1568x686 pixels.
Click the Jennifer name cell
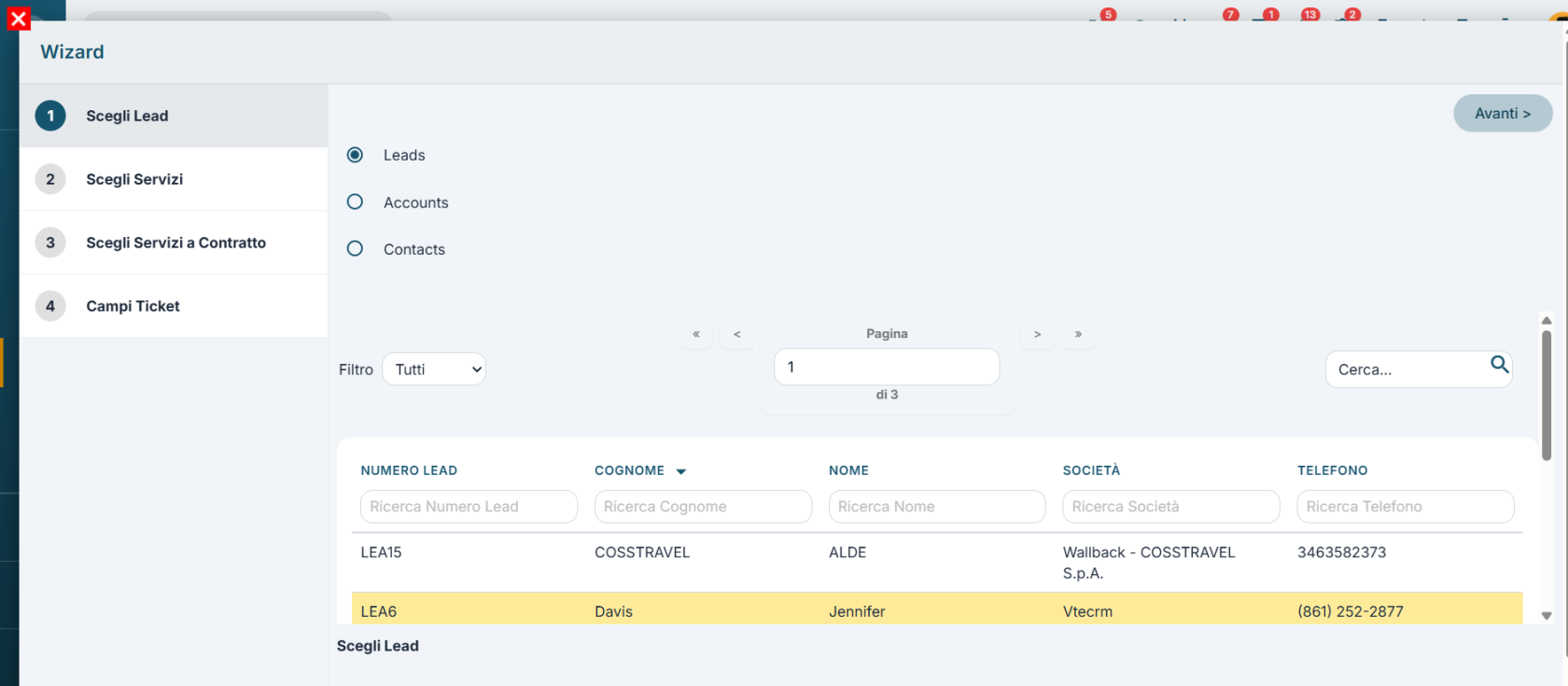click(857, 611)
